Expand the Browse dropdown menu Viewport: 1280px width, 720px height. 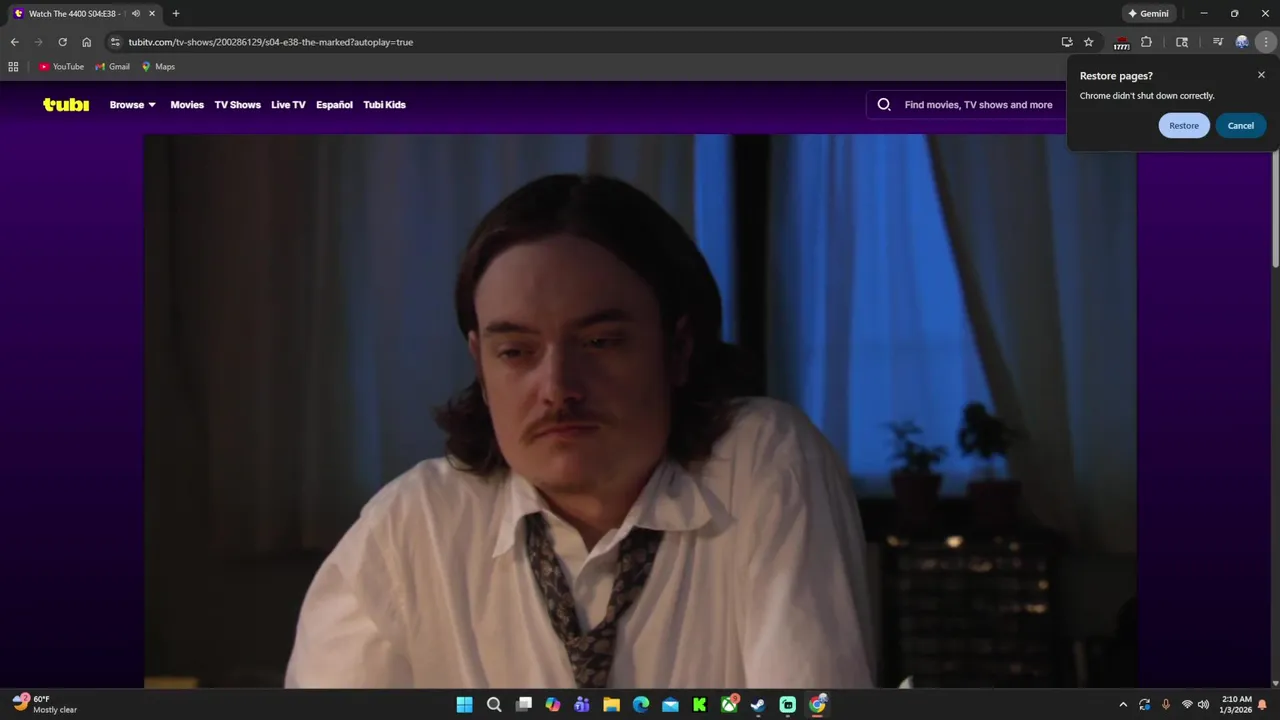(x=133, y=105)
